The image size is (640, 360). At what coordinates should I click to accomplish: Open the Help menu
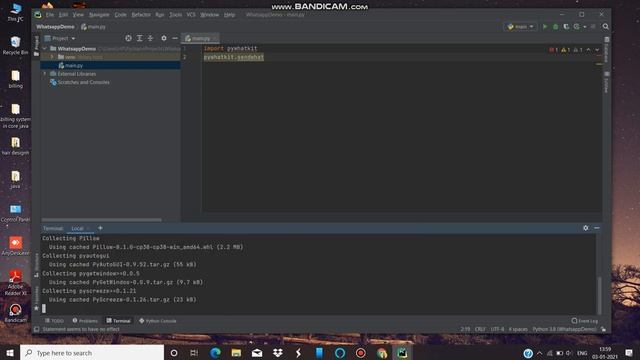[x=229, y=15]
